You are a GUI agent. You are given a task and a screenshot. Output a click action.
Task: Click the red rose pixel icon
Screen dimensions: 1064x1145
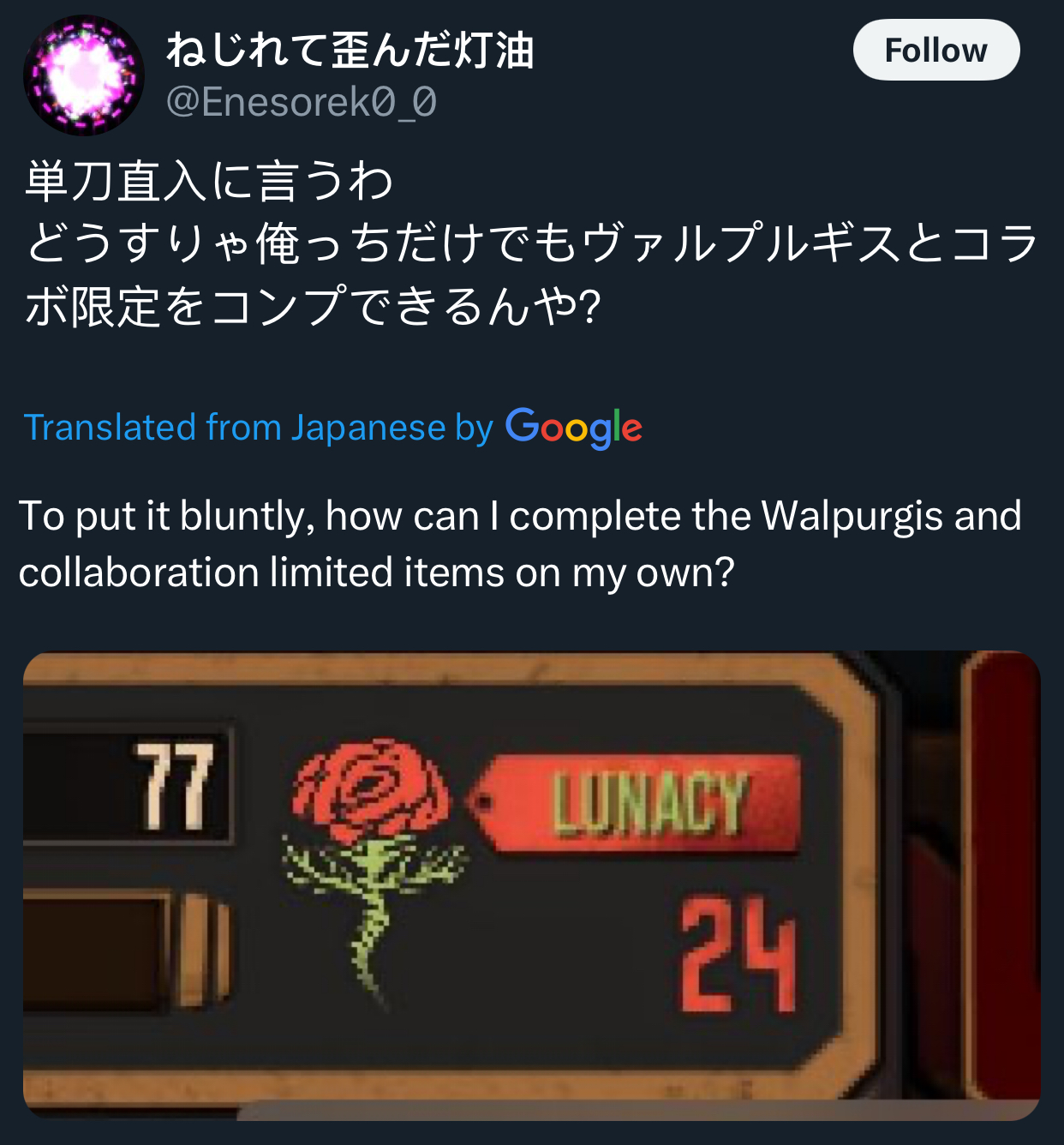click(x=373, y=867)
